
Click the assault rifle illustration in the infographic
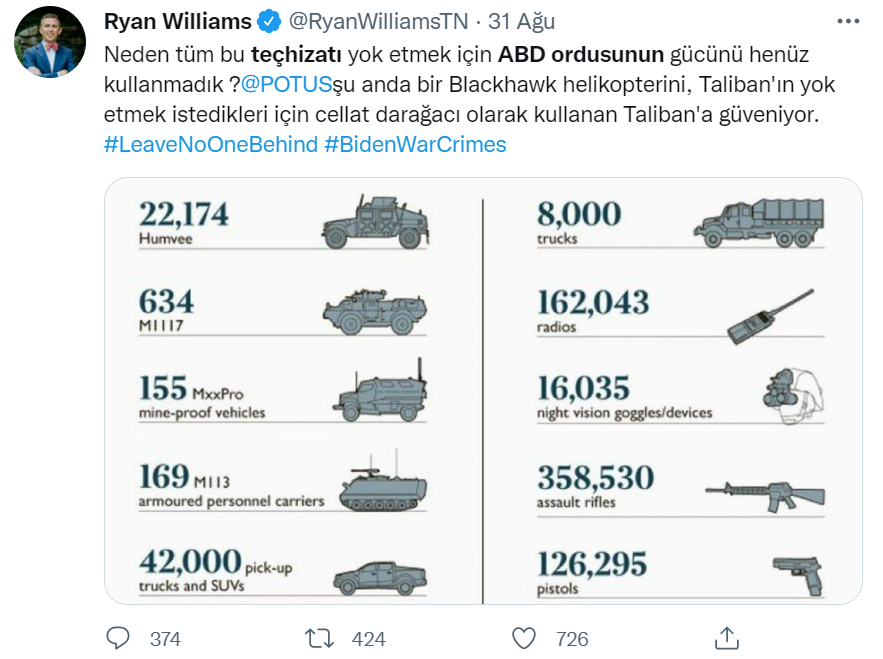click(765, 491)
